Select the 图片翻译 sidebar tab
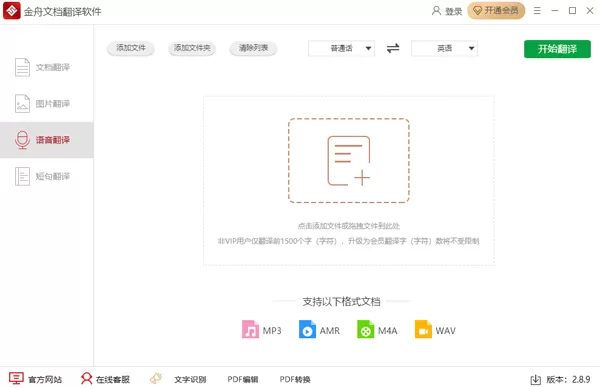Viewport: 600px width, 388px height. (47, 104)
